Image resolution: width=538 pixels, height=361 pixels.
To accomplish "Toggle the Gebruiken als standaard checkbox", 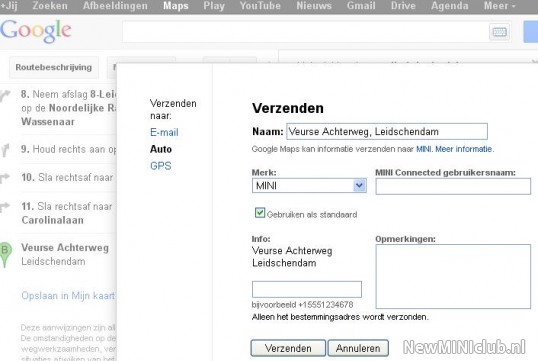I will [260, 213].
